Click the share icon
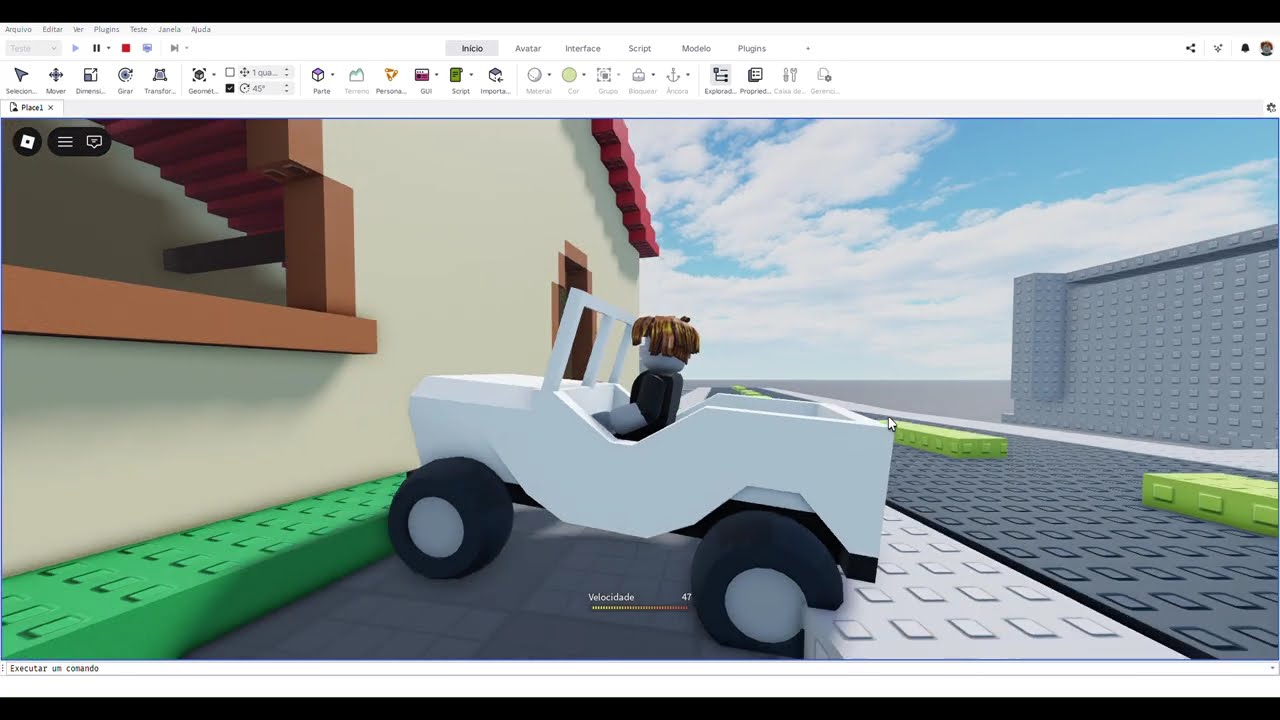Image resolution: width=1280 pixels, height=720 pixels. point(1190,48)
